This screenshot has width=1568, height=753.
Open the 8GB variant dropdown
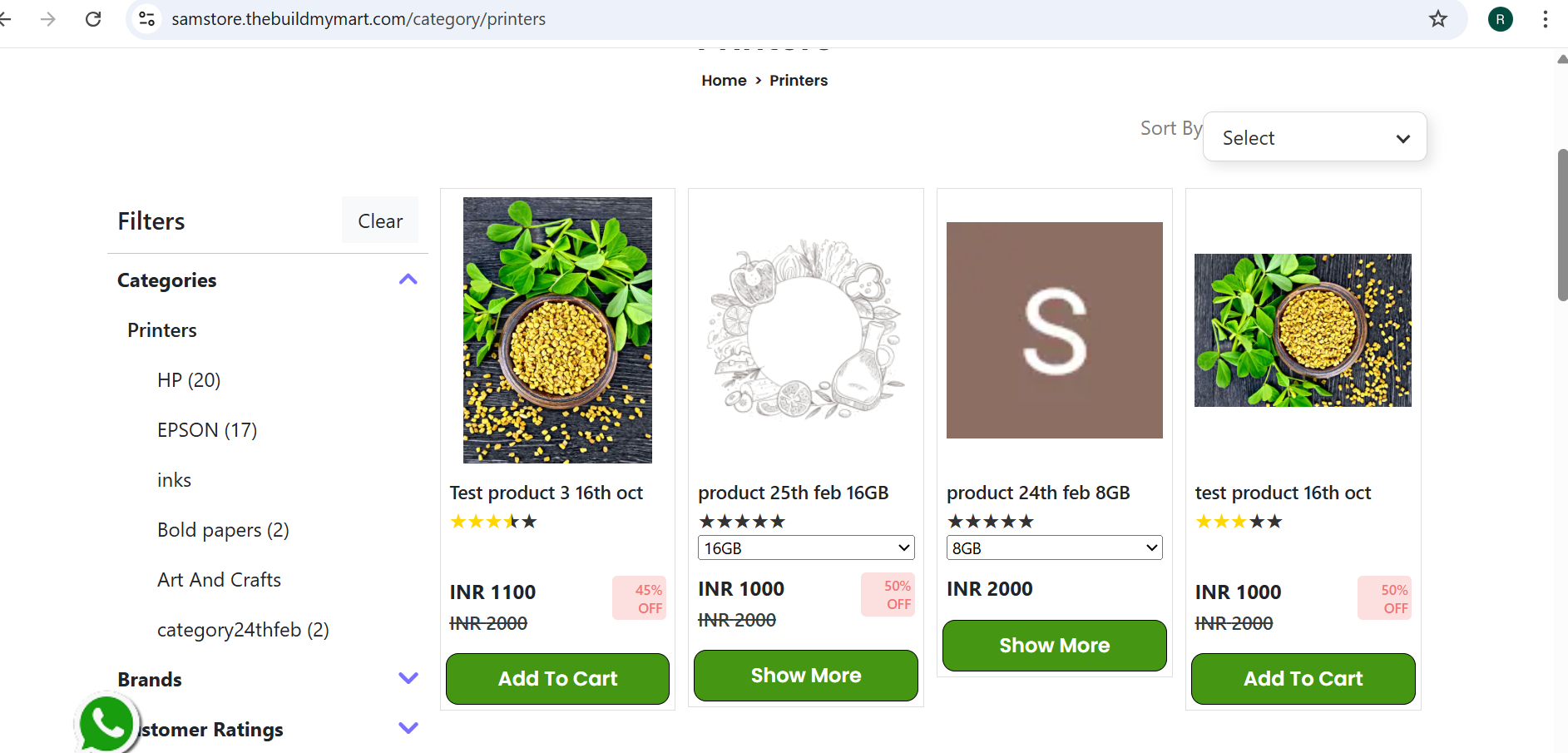[x=1054, y=547]
